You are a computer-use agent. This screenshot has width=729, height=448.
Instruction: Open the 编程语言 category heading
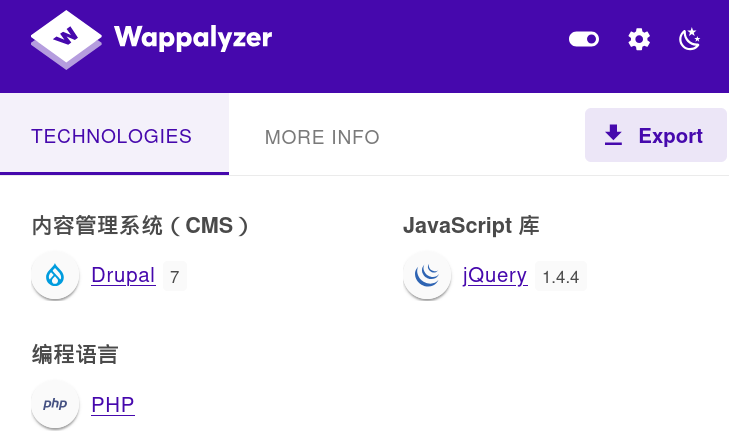point(75,355)
